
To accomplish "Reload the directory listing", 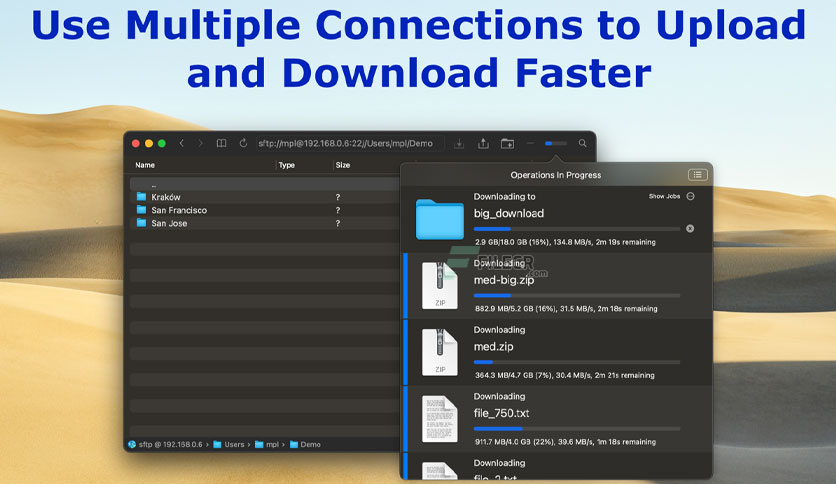I will [243, 143].
